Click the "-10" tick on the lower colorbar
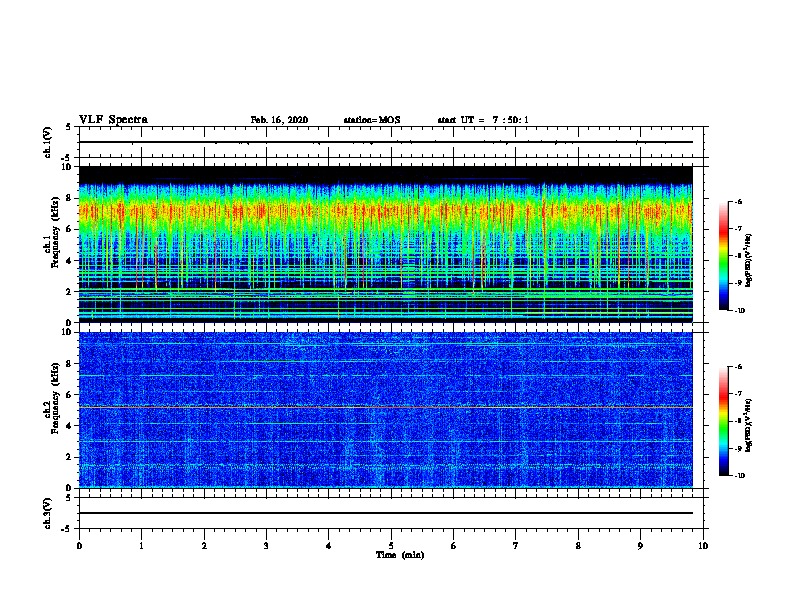The image size is (792, 612). coord(739,476)
